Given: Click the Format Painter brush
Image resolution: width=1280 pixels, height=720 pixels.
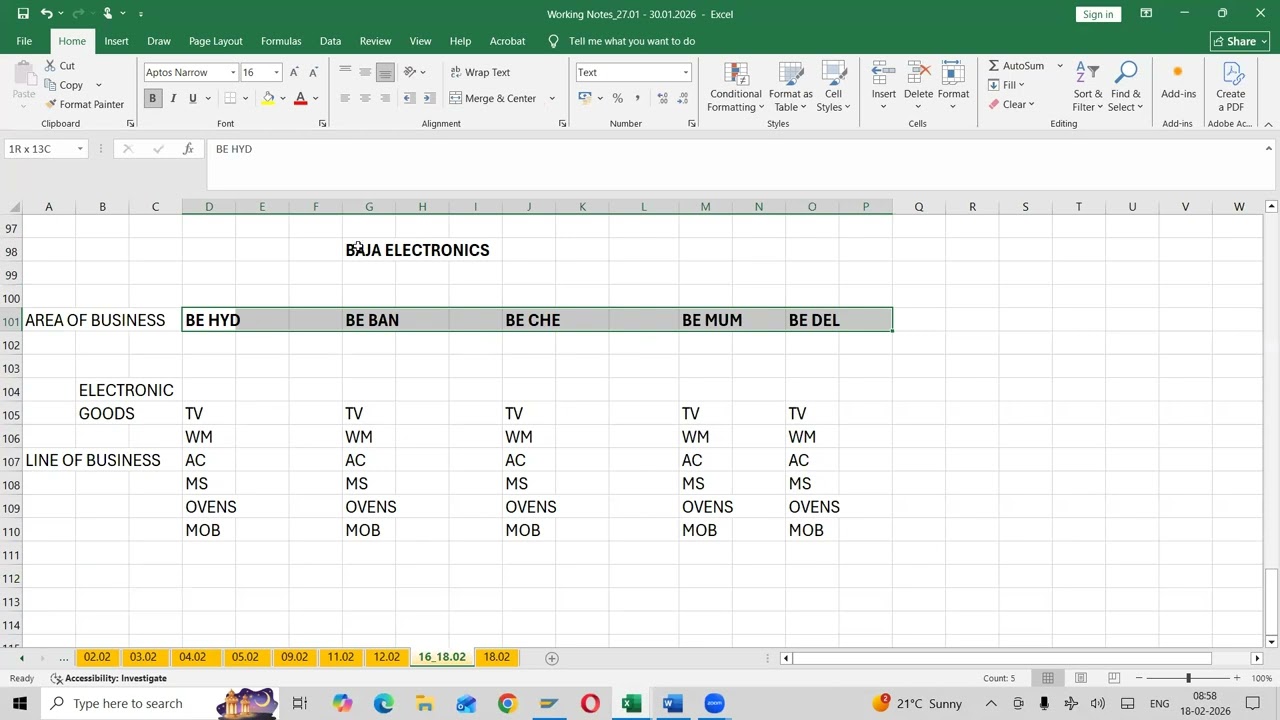Looking at the screenshot, I should tap(50, 104).
